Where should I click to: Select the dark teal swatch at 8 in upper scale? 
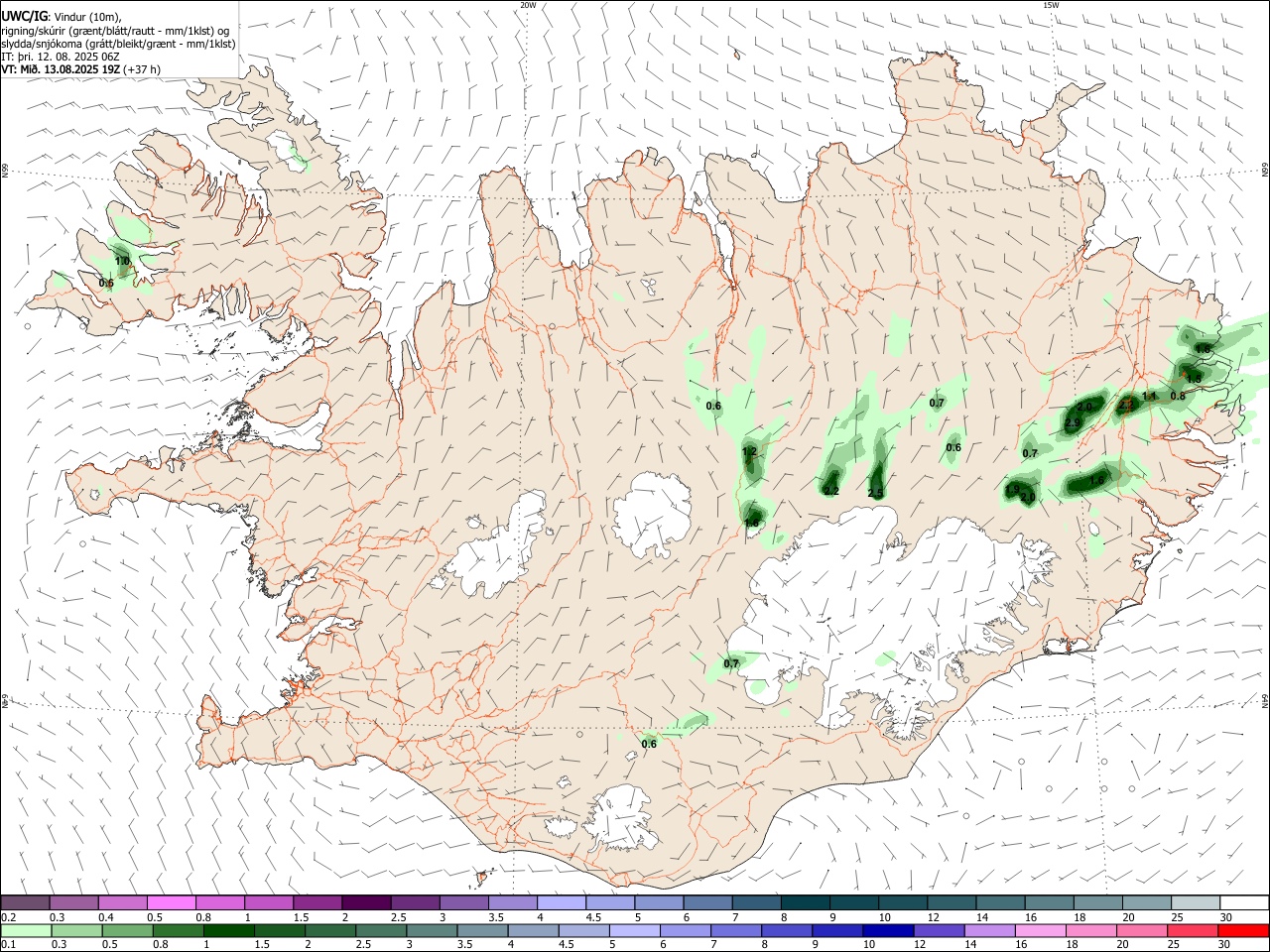click(x=805, y=902)
